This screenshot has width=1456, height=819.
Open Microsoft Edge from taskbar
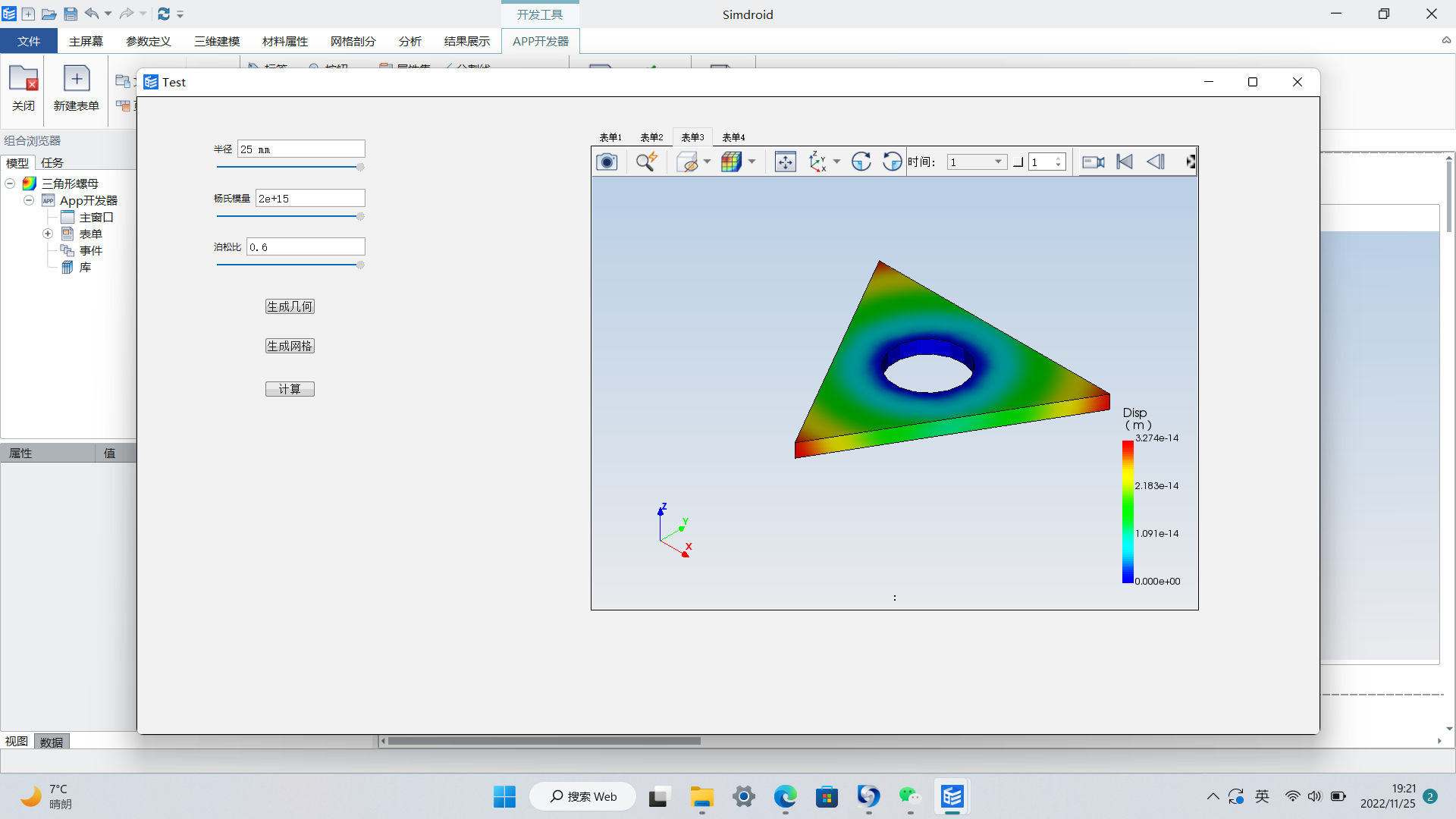pos(785,796)
